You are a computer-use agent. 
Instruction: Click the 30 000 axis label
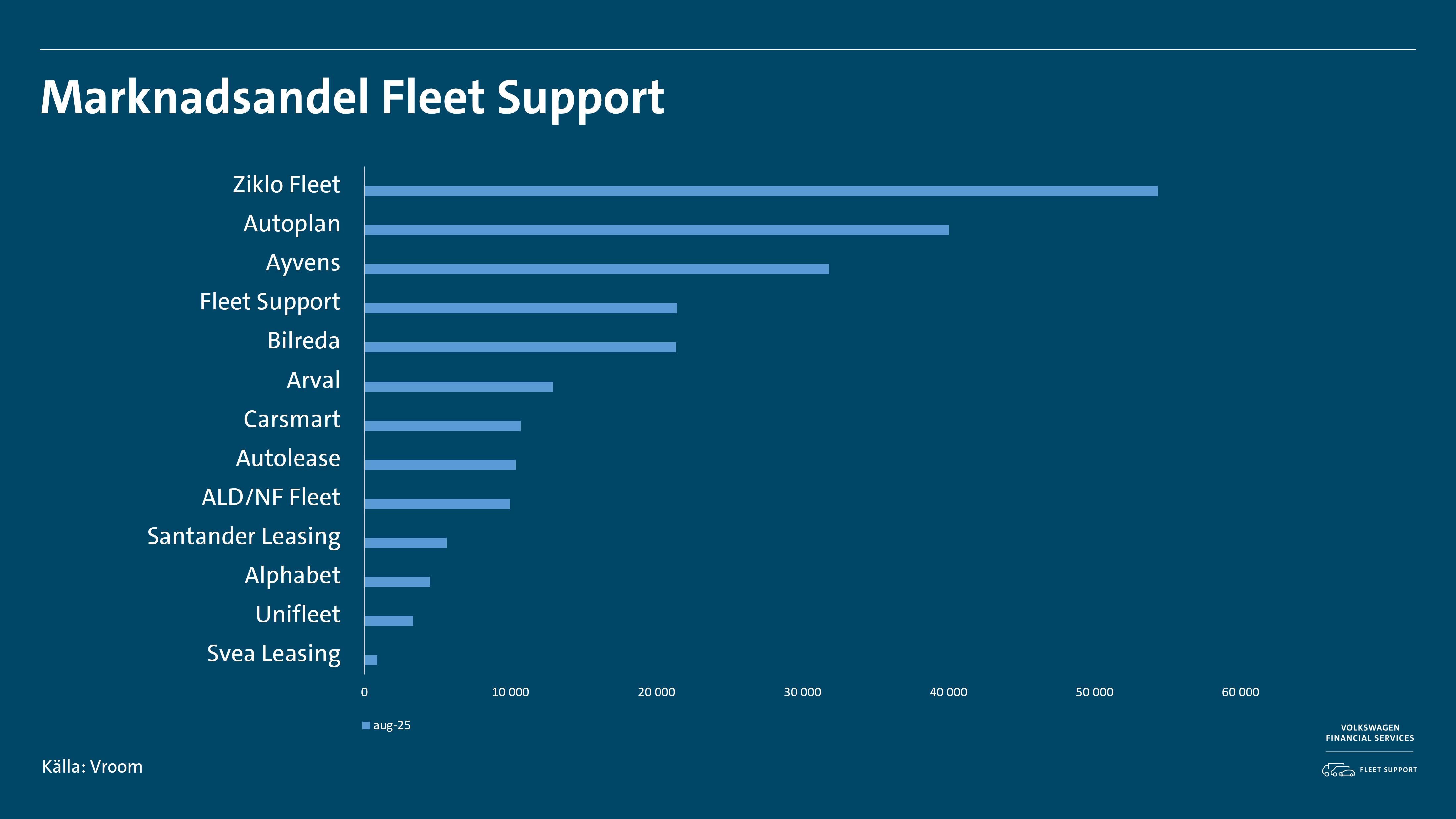[x=802, y=692]
